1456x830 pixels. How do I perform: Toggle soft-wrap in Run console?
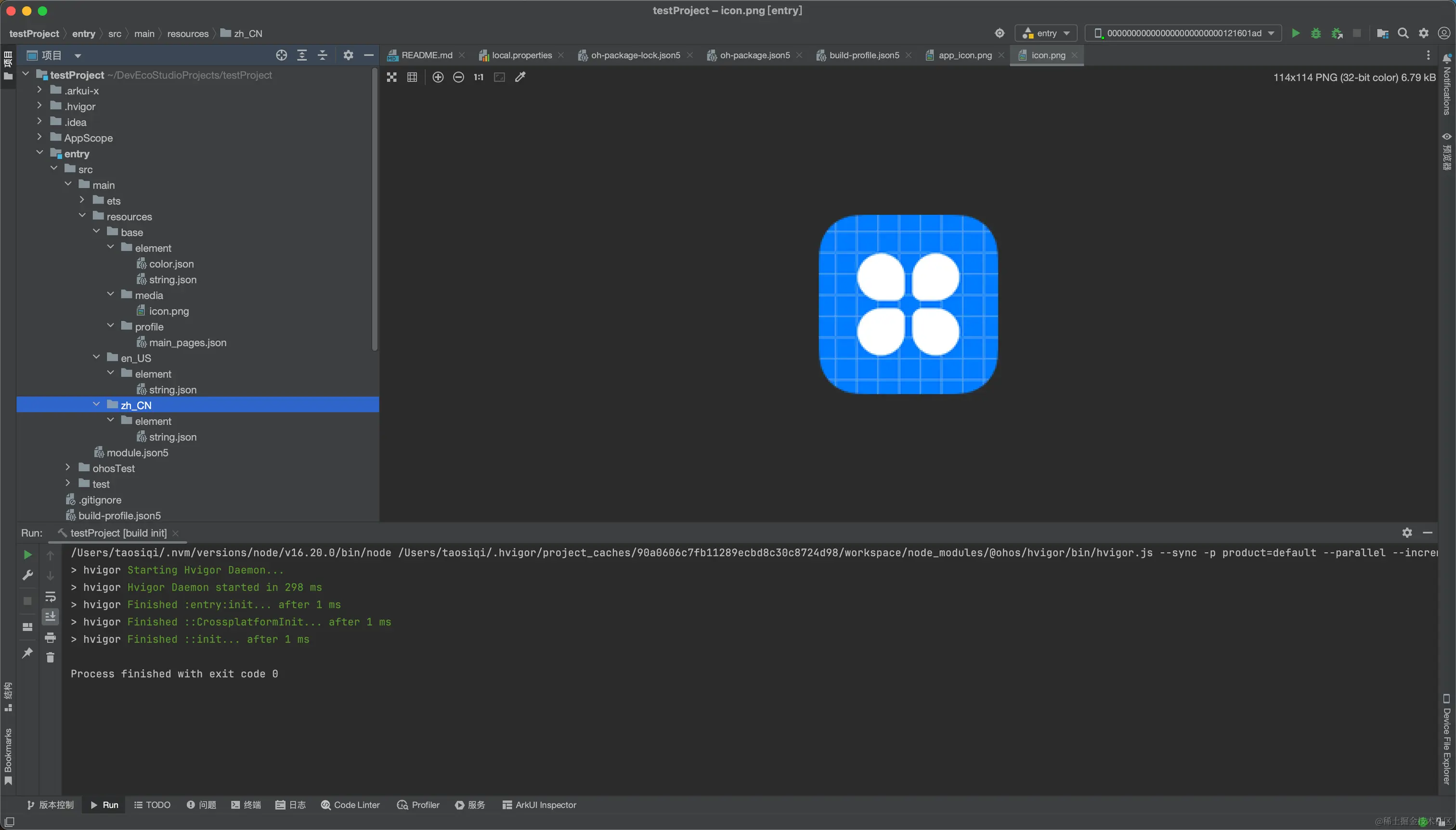(50, 597)
